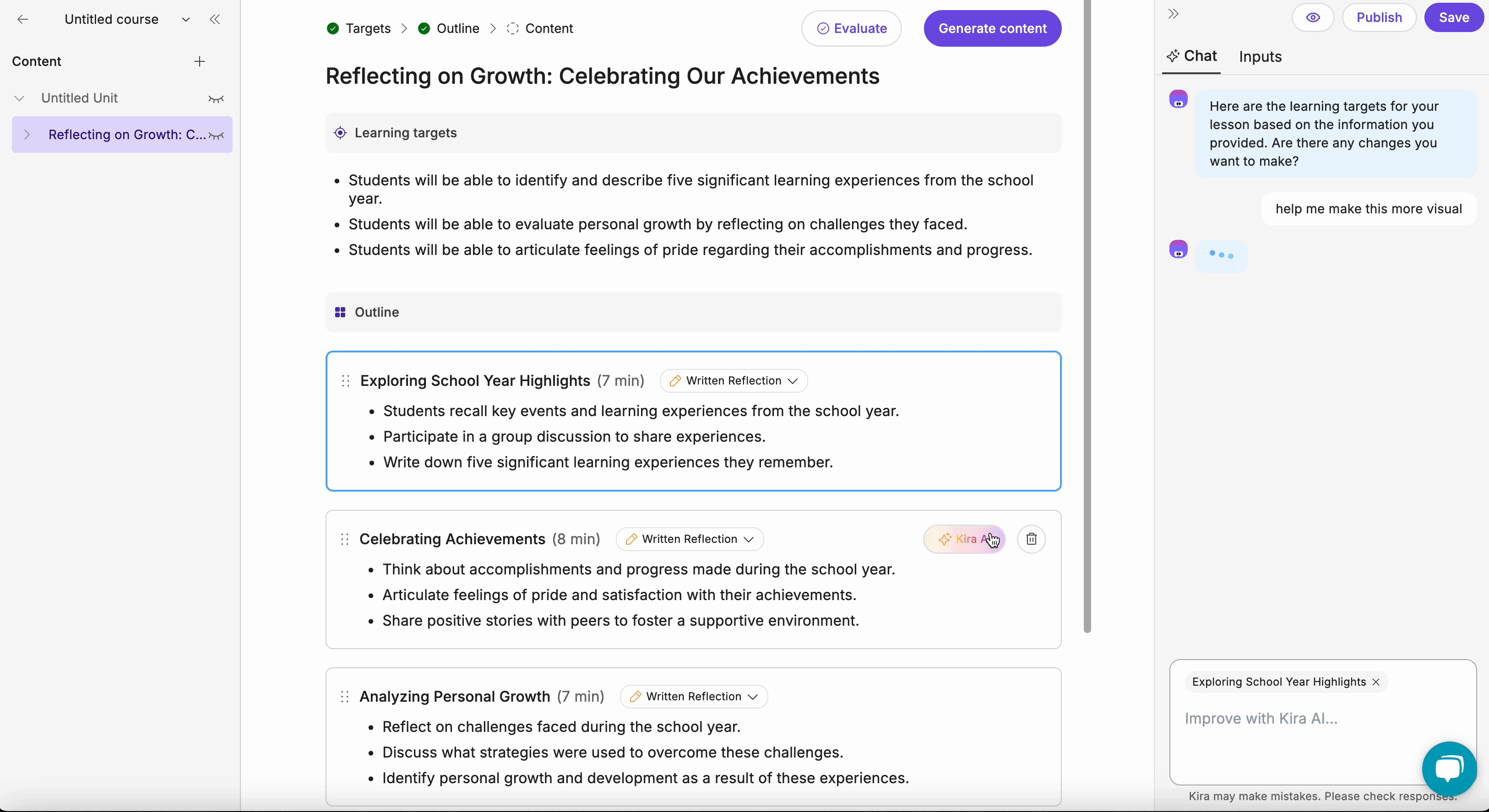Click the pencil icon in Celebrating Achievements type

point(631,539)
